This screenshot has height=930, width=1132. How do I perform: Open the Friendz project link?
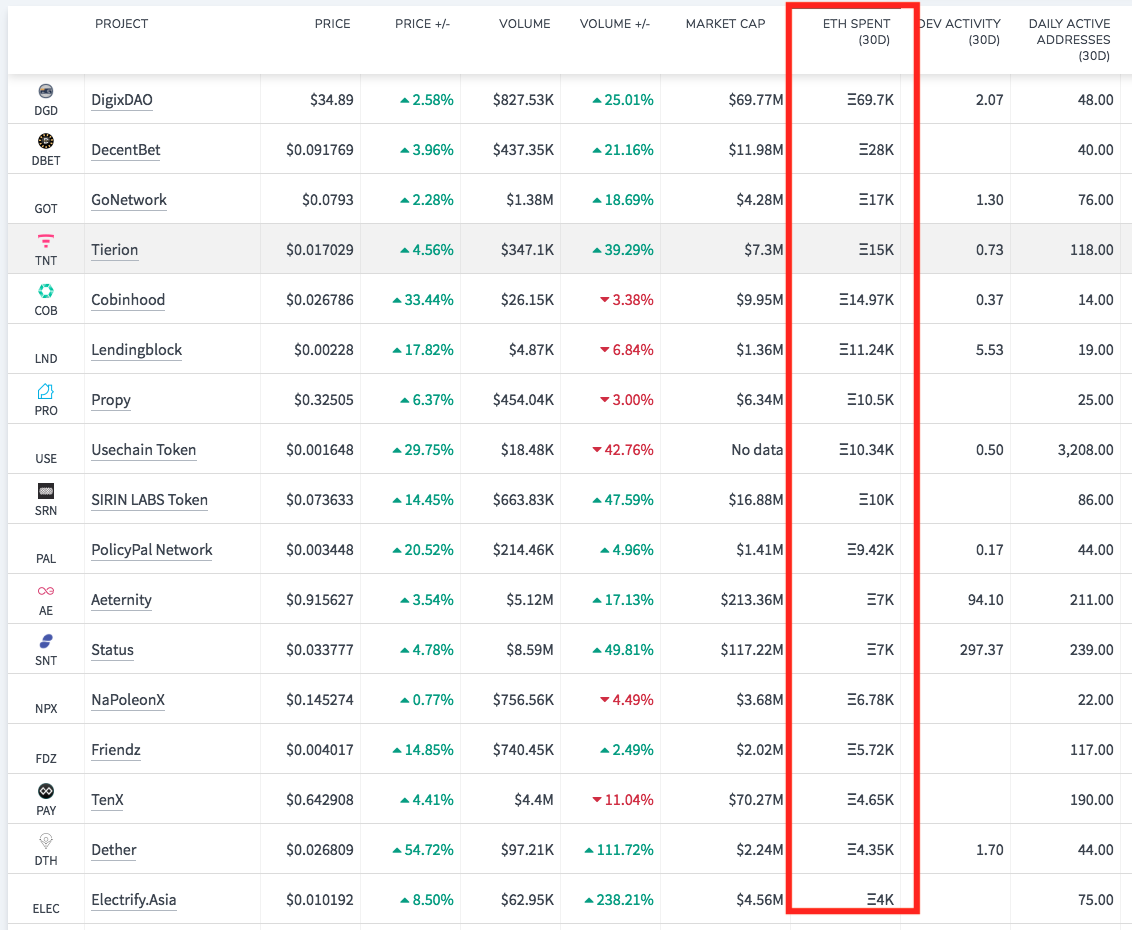[116, 749]
